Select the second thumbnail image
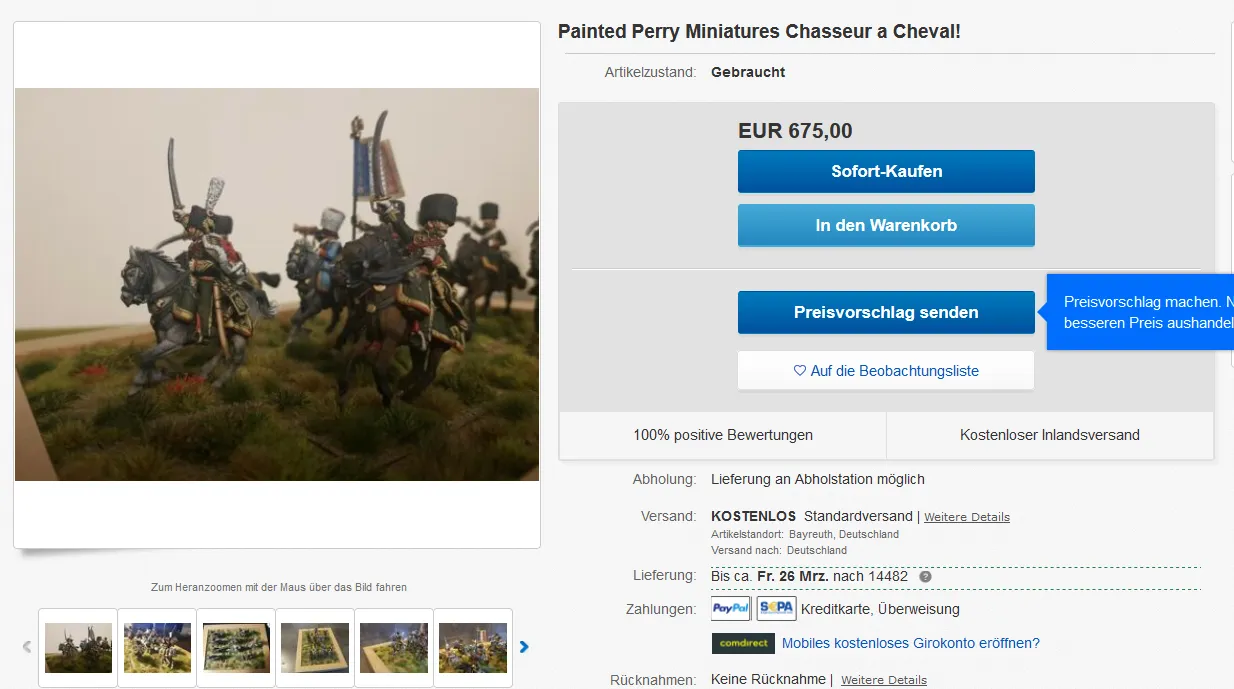 tap(157, 648)
